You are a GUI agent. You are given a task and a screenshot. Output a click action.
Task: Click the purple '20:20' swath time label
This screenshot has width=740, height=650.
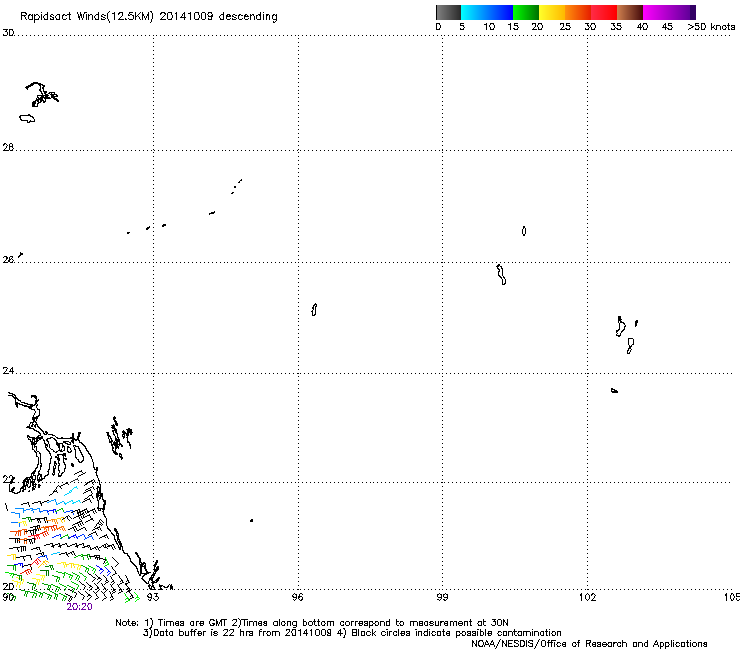[x=79, y=607]
